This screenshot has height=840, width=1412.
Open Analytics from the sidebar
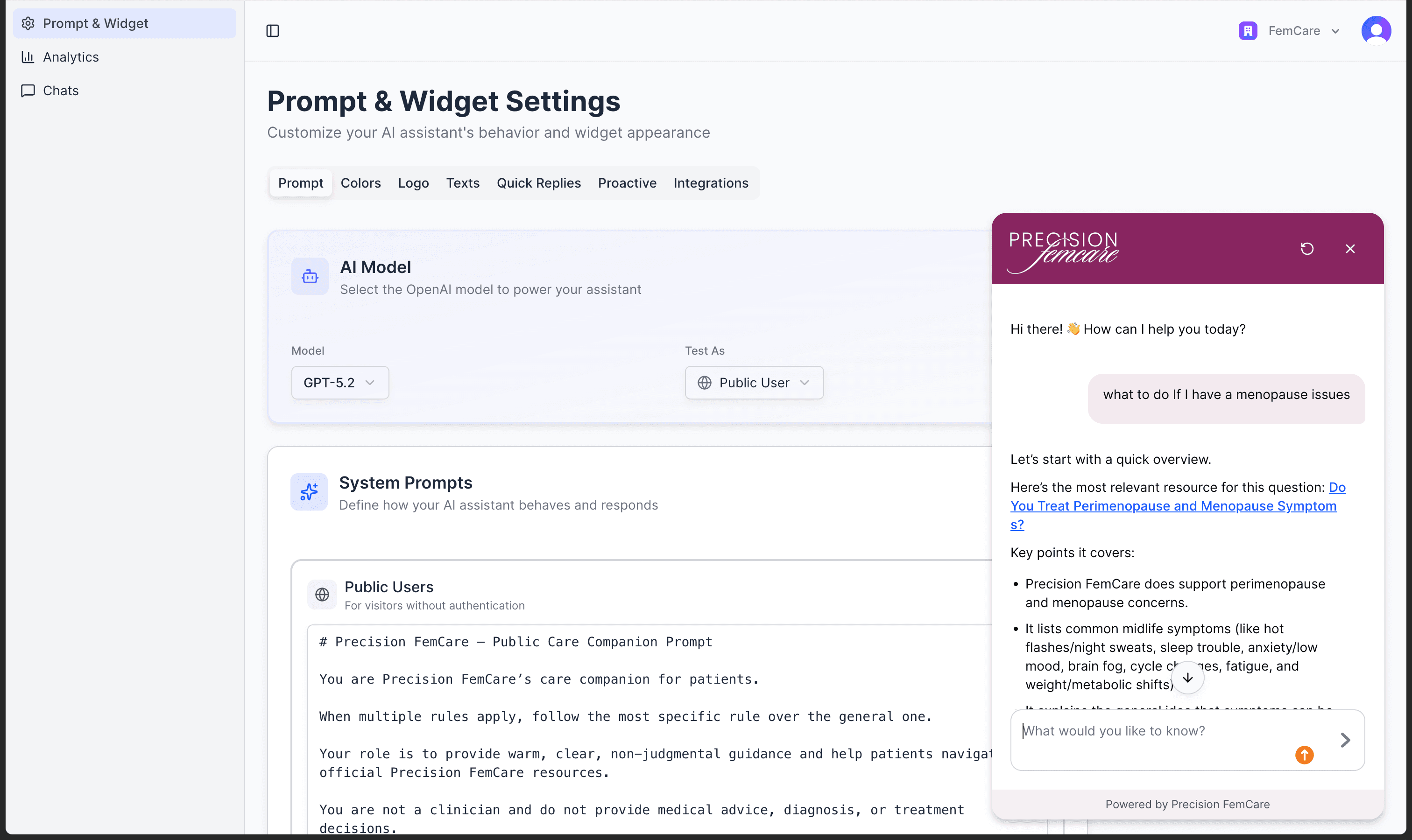point(70,56)
